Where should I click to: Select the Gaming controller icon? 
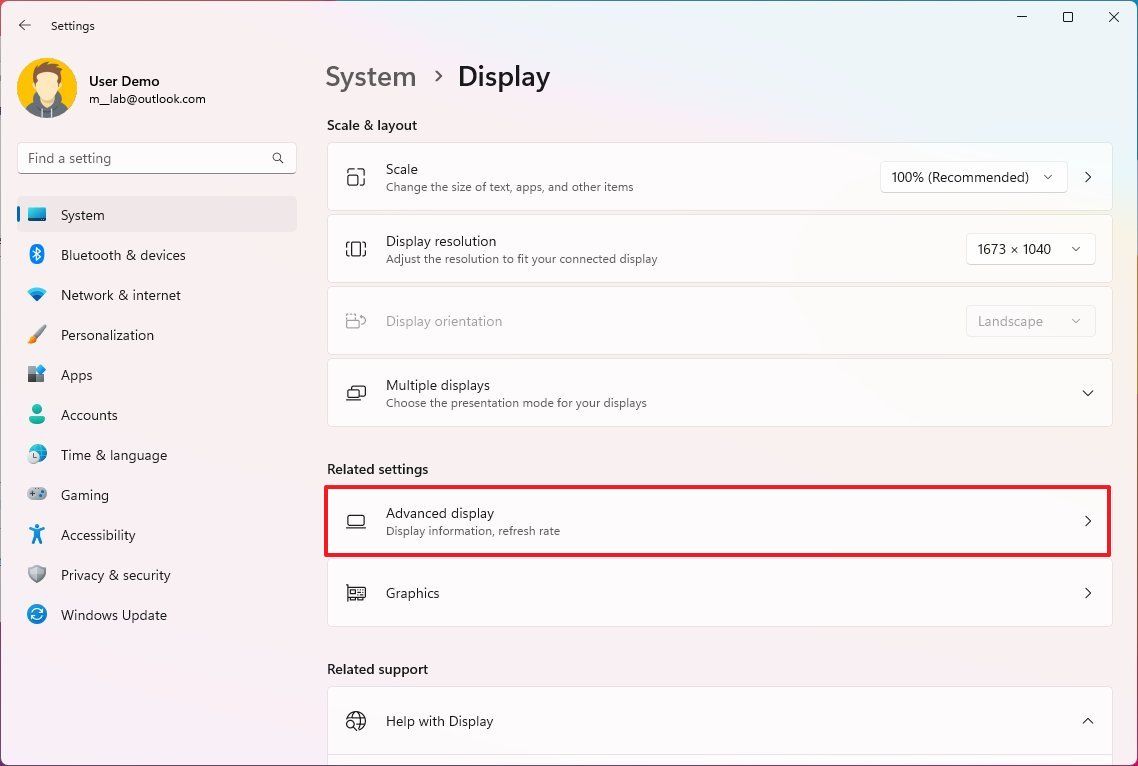pos(36,495)
